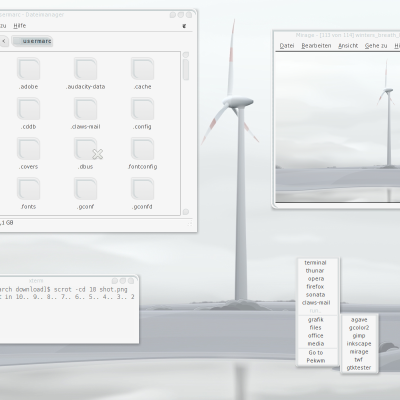
Task: Expand the grafik submenu entry
Action: coord(315,320)
